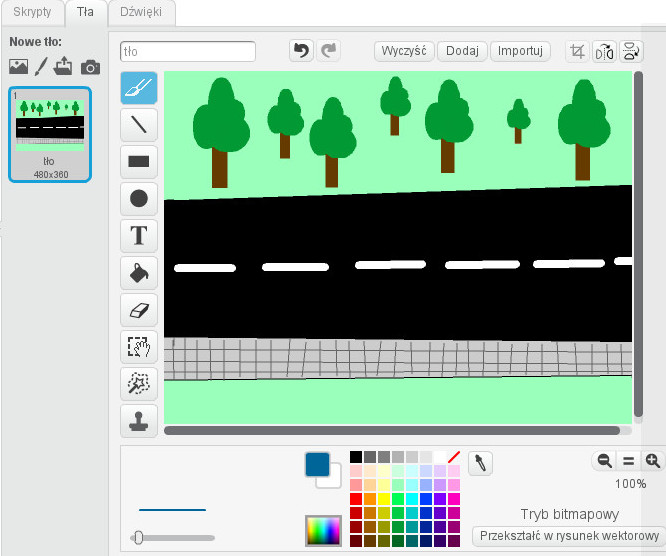The image size is (666, 556).
Task: Open the rainbow color gradient picker
Action: pyautogui.click(x=323, y=530)
